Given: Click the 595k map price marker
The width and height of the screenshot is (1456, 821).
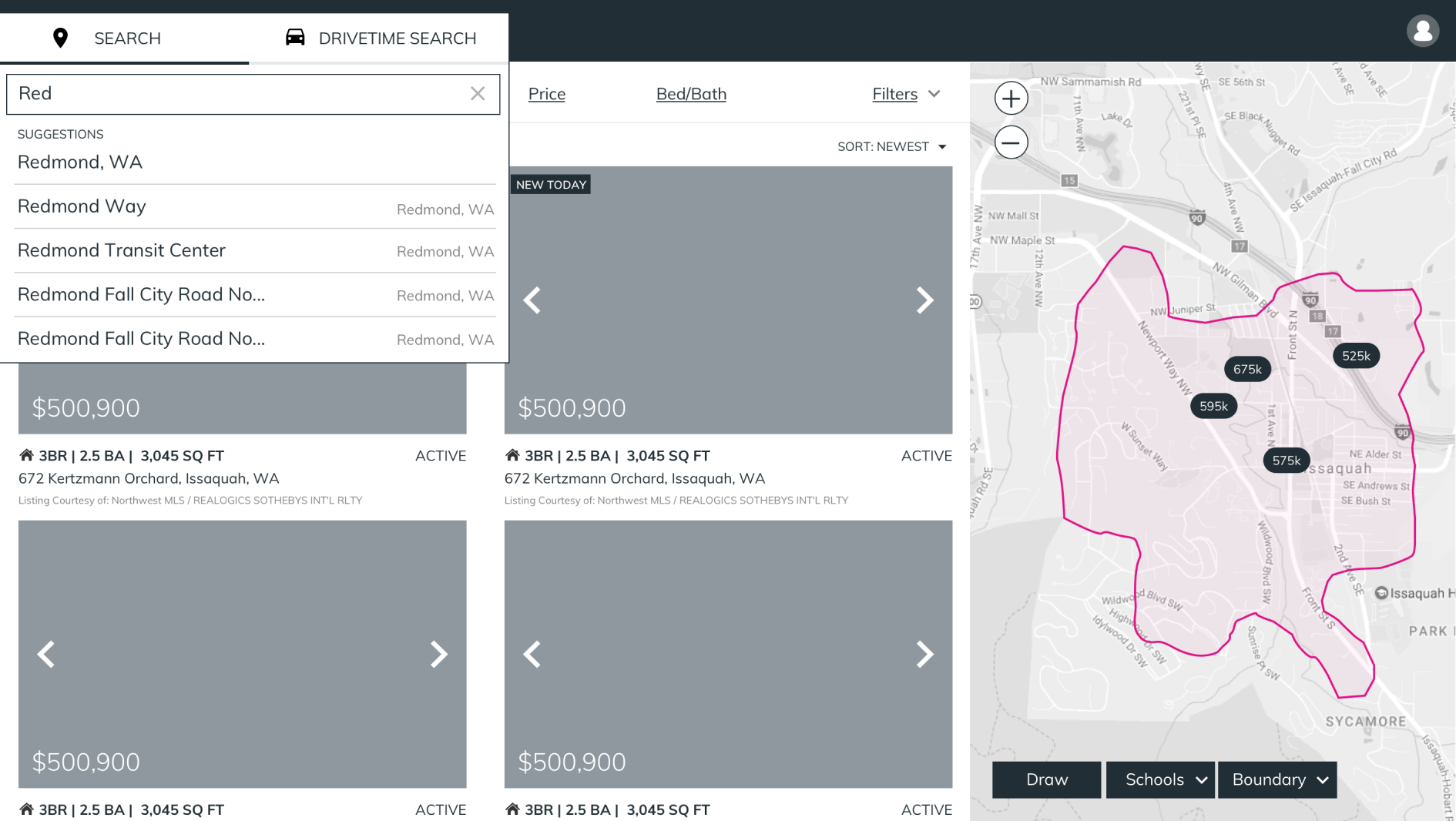Looking at the screenshot, I should coord(1213,406).
